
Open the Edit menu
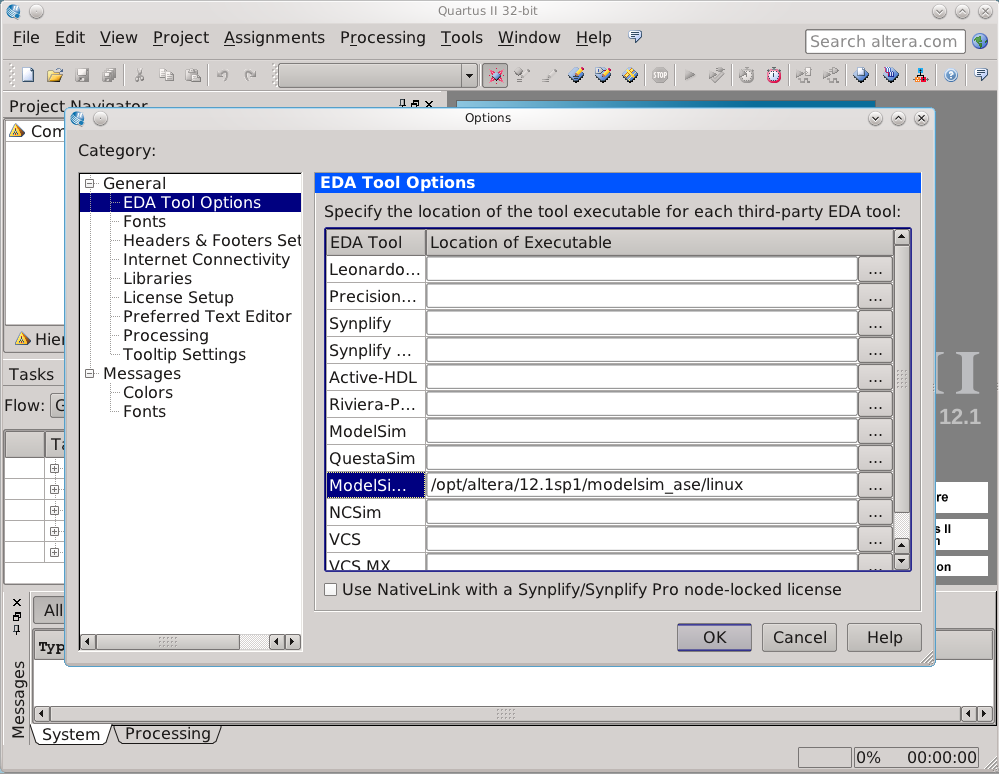pos(69,38)
